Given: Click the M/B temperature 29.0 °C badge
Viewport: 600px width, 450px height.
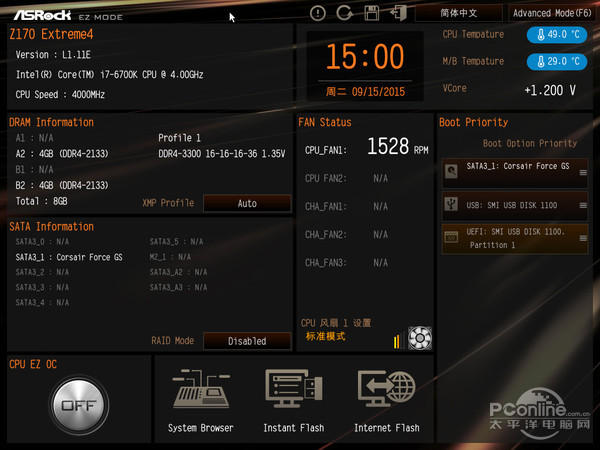Looking at the screenshot, I should [x=557, y=62].
